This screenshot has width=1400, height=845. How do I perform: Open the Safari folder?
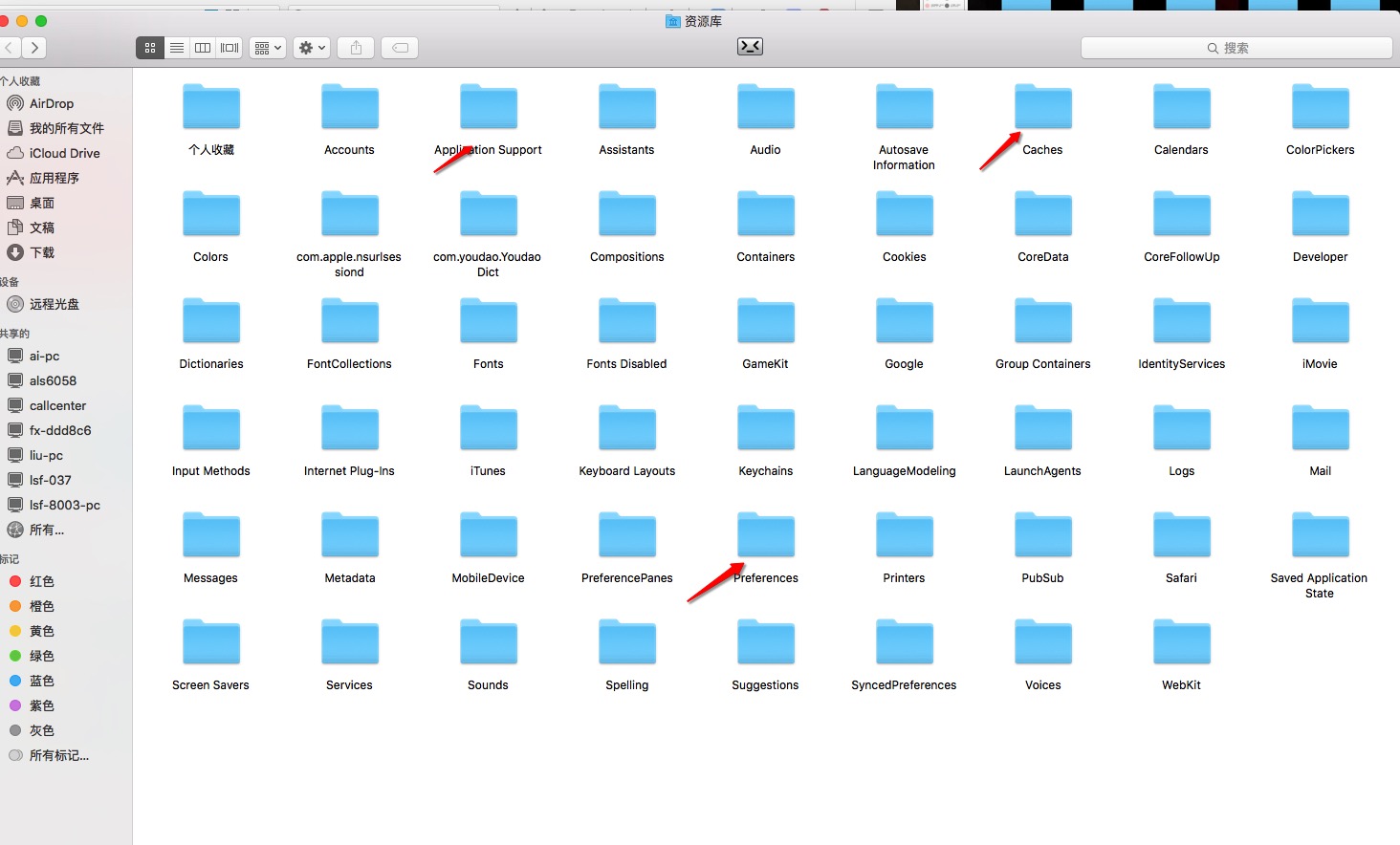coord(1181,535)
